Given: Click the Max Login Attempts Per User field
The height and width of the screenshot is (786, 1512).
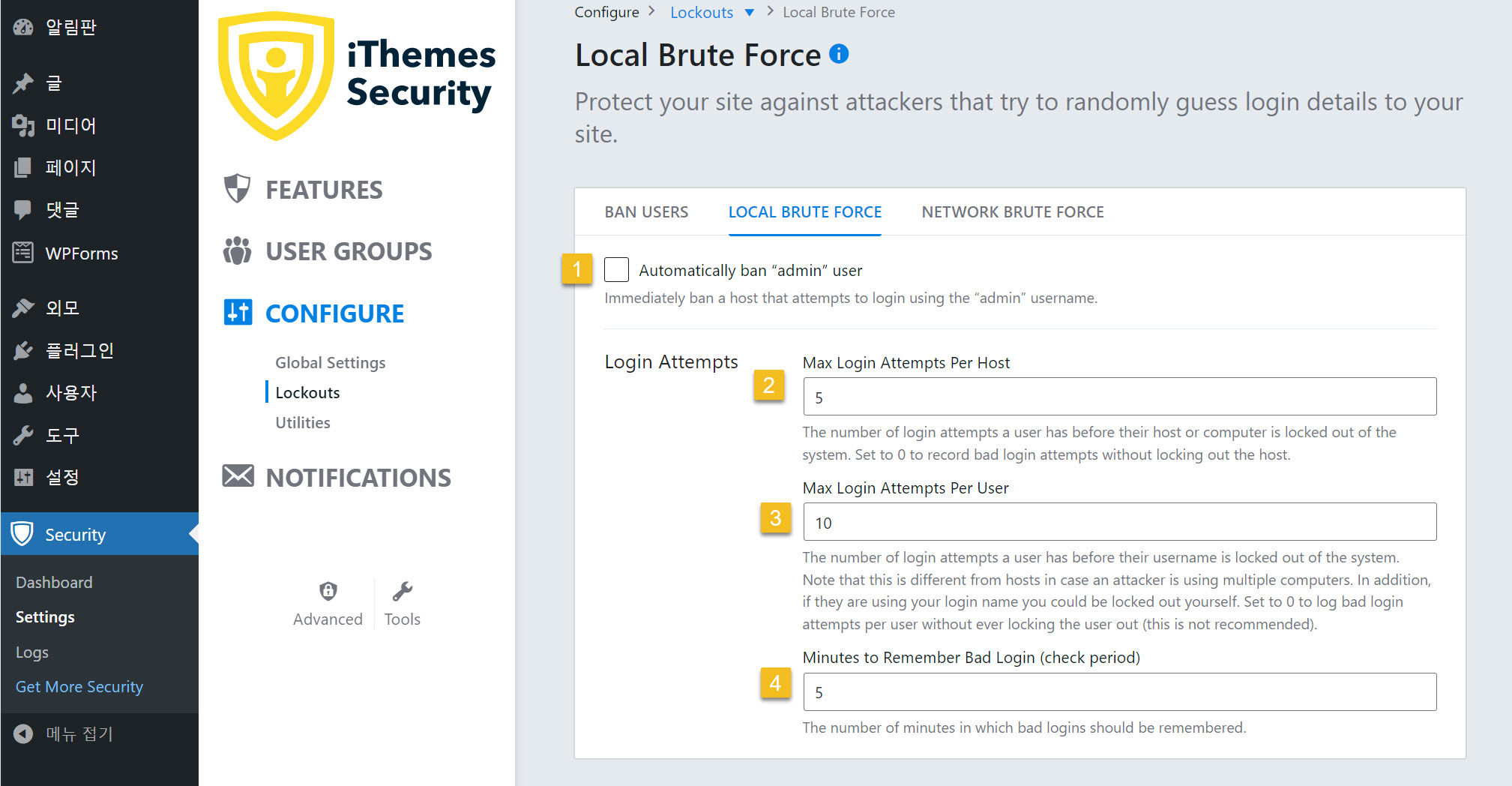Looking at the screenshot, I should (1120, 522).
